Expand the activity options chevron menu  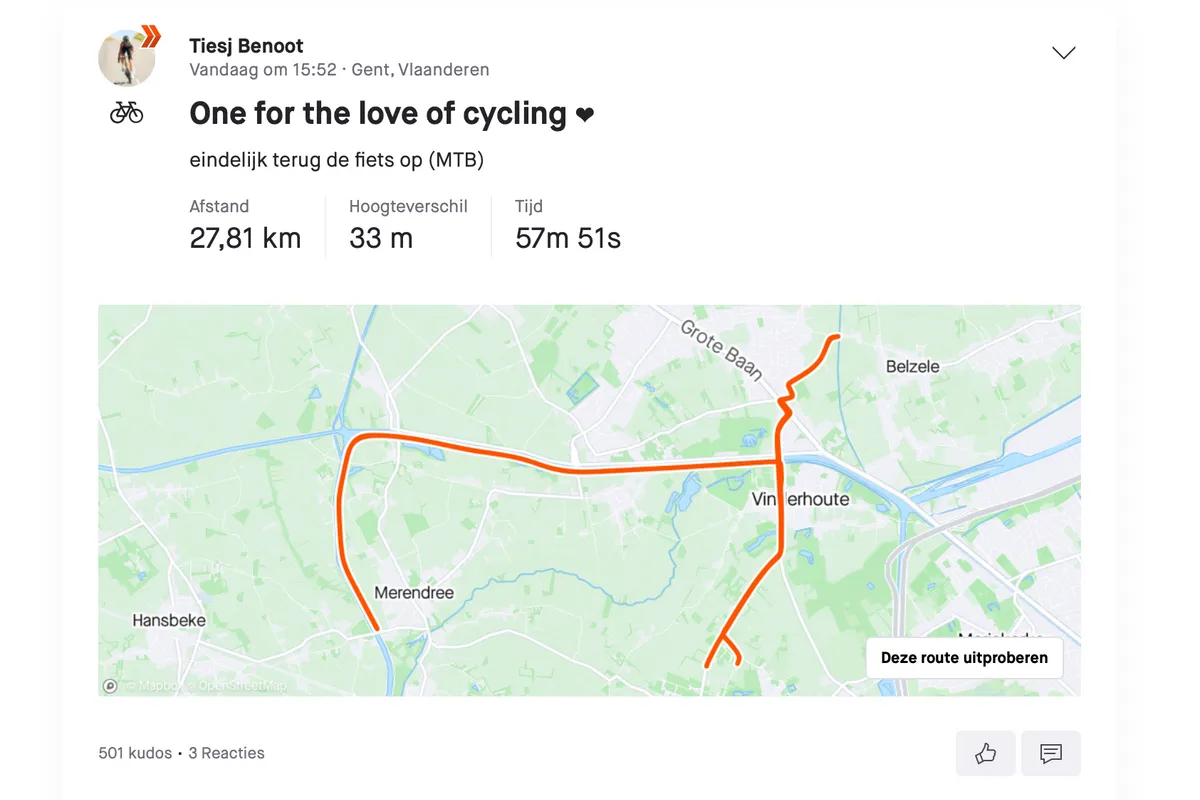coord(1064,53)
